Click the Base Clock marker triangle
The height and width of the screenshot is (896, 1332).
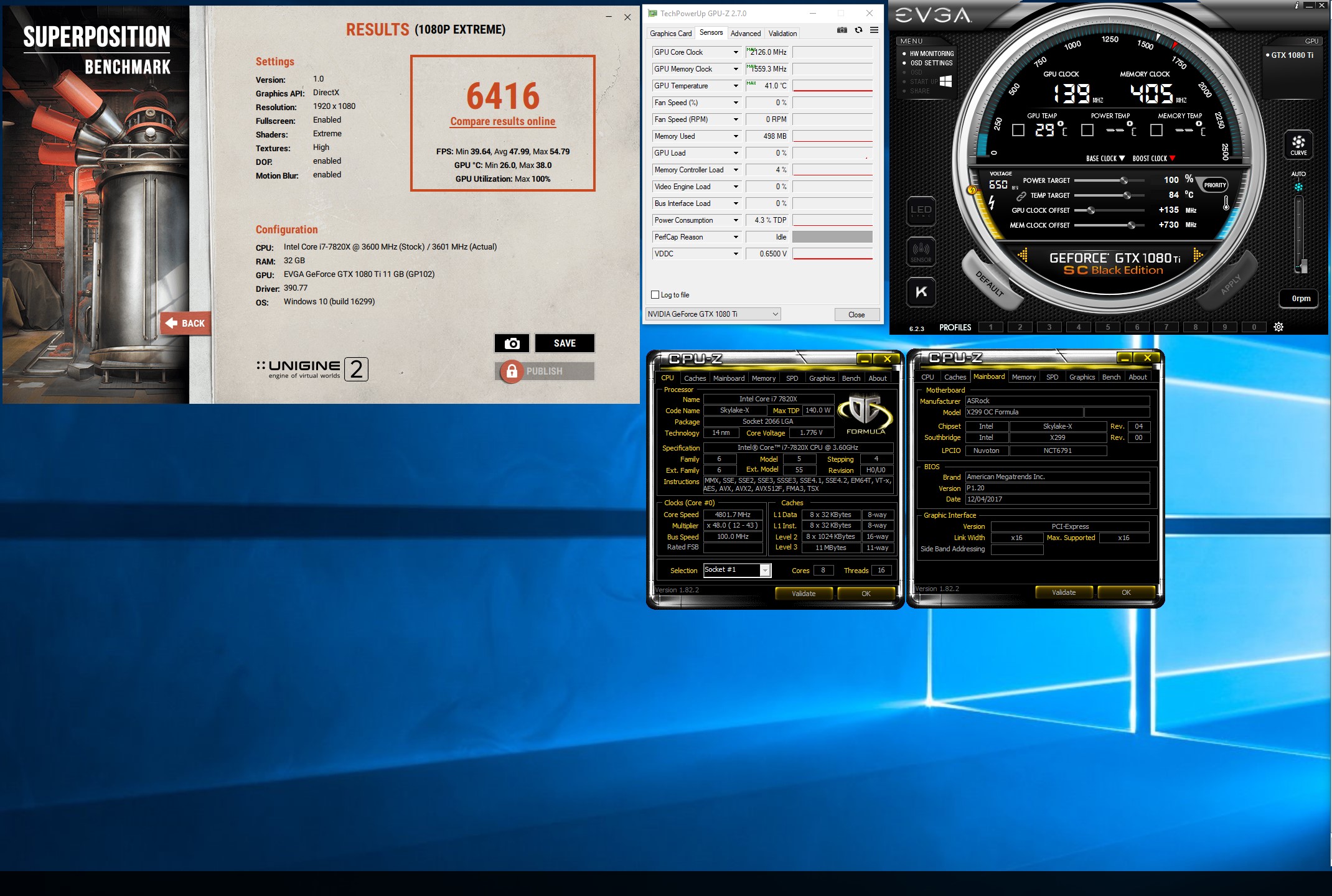(x=1122, y=158)
